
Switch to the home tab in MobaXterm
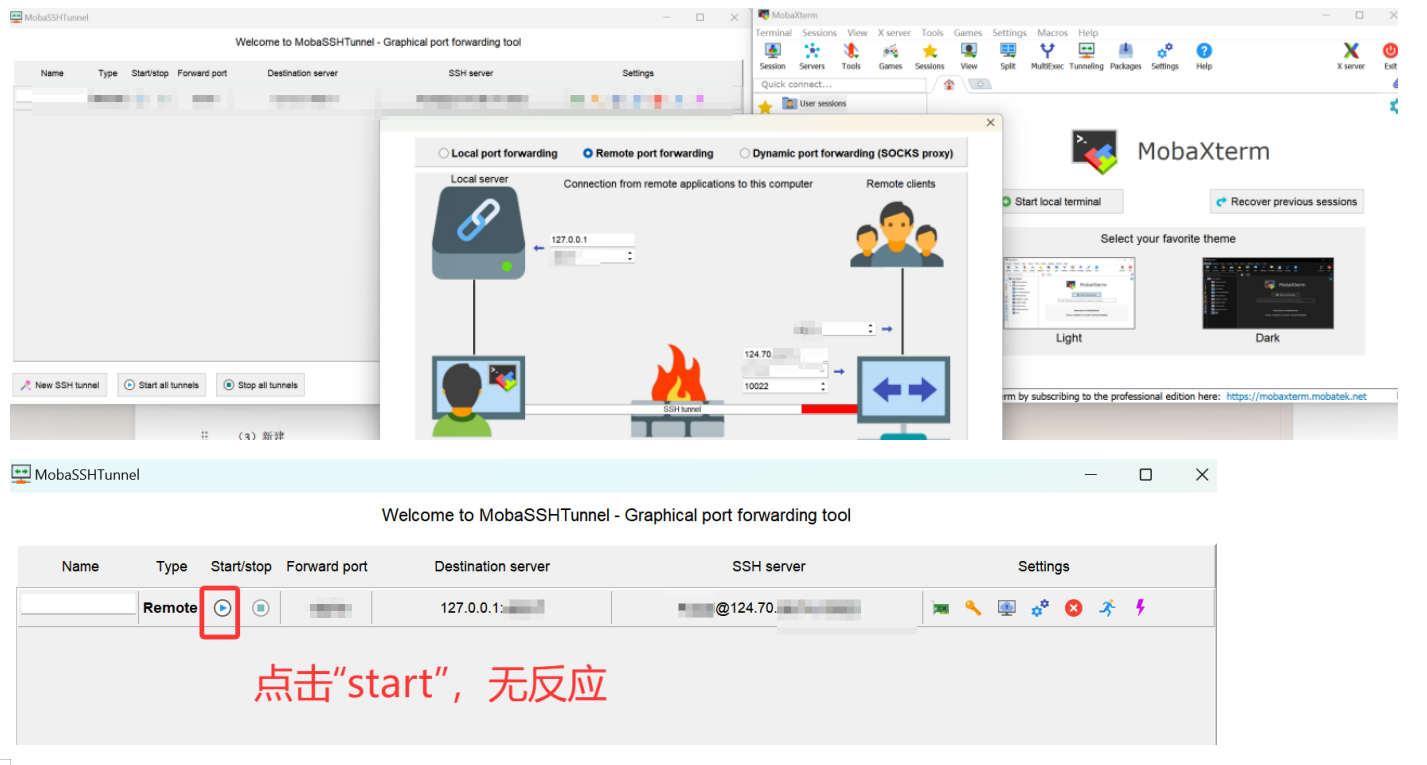coord(949,84)
